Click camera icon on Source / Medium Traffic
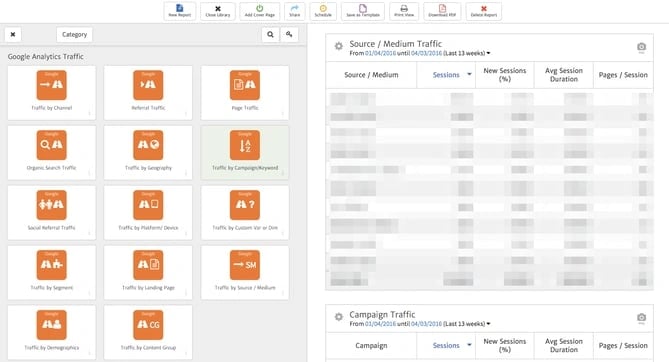 coord(641,47)
